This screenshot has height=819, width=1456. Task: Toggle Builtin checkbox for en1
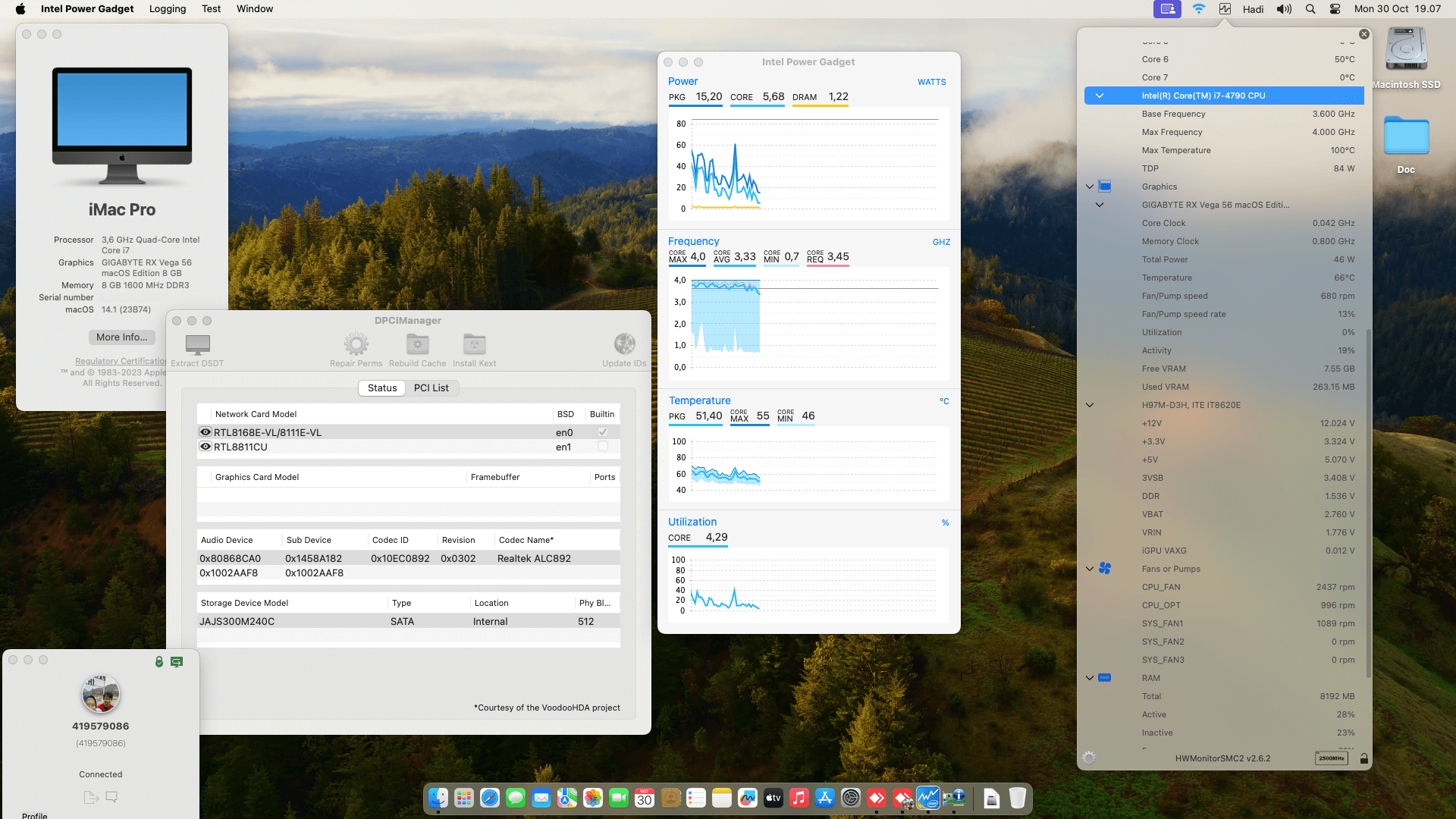click(603, 447)
